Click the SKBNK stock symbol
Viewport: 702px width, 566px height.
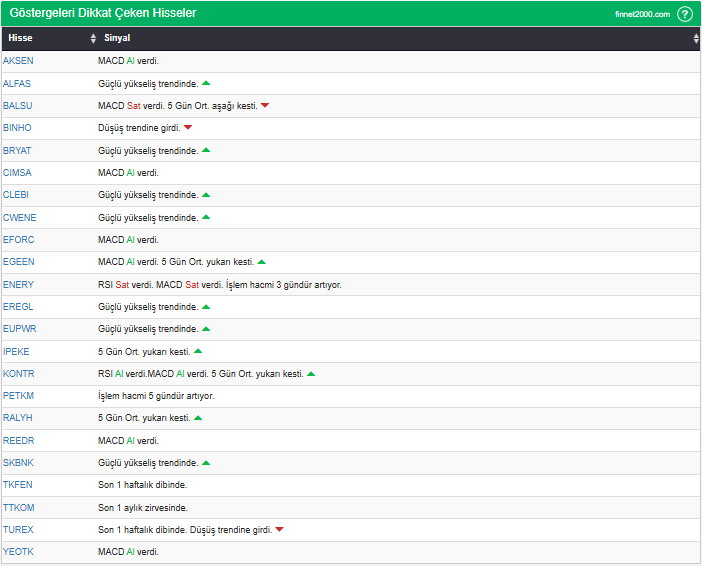point(18,463)
